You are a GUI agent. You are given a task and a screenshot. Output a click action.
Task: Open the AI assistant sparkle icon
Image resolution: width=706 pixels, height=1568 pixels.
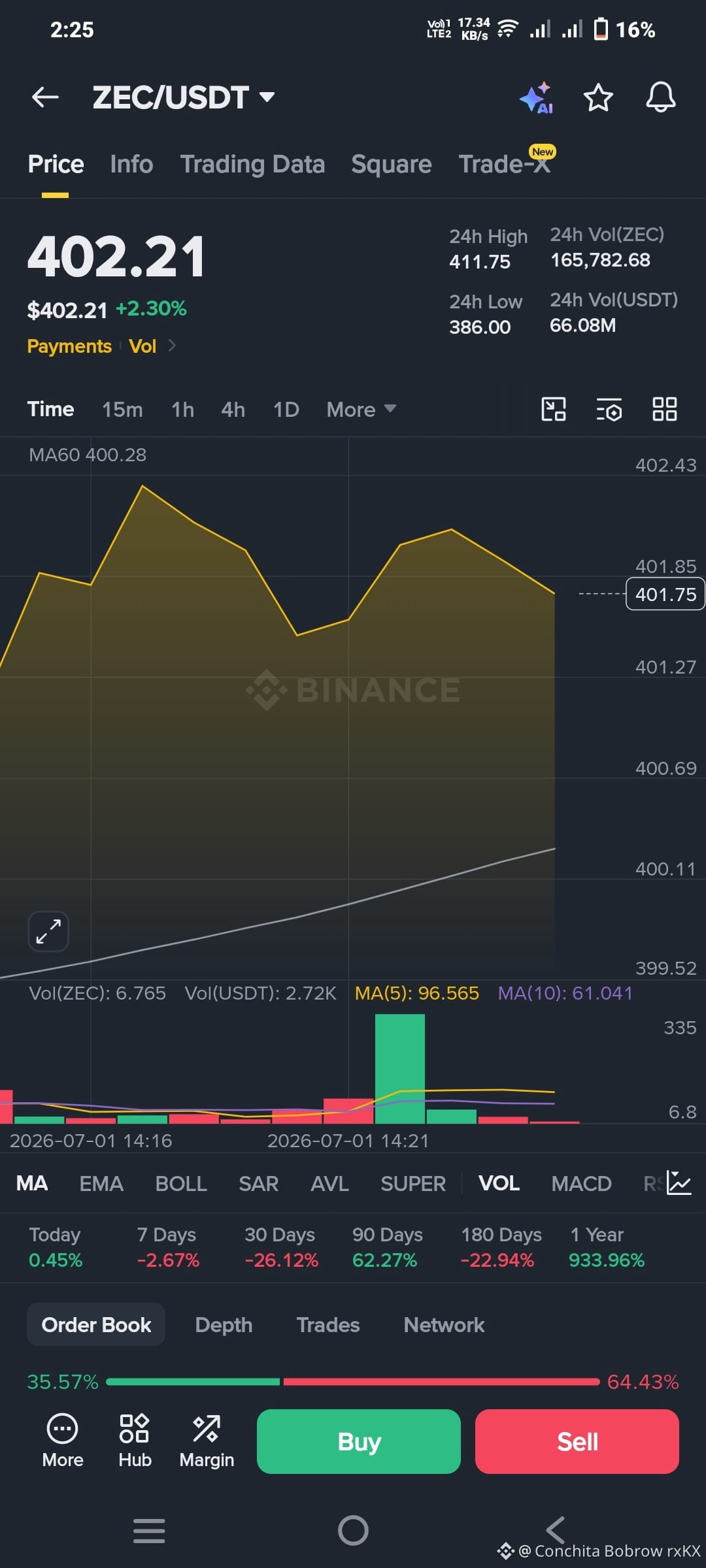[x=537, y=98]
